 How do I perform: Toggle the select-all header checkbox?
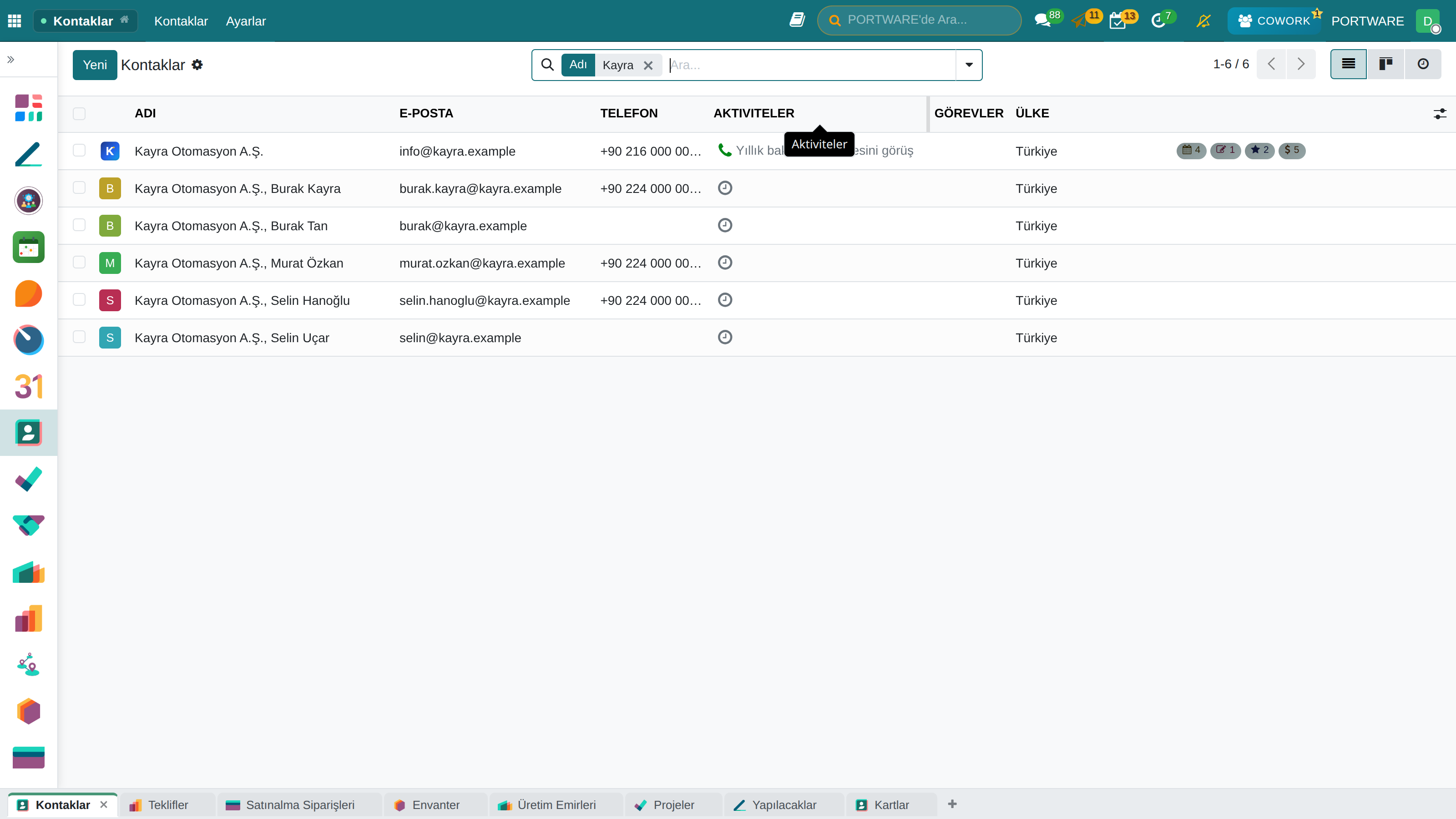coord(79,114)
